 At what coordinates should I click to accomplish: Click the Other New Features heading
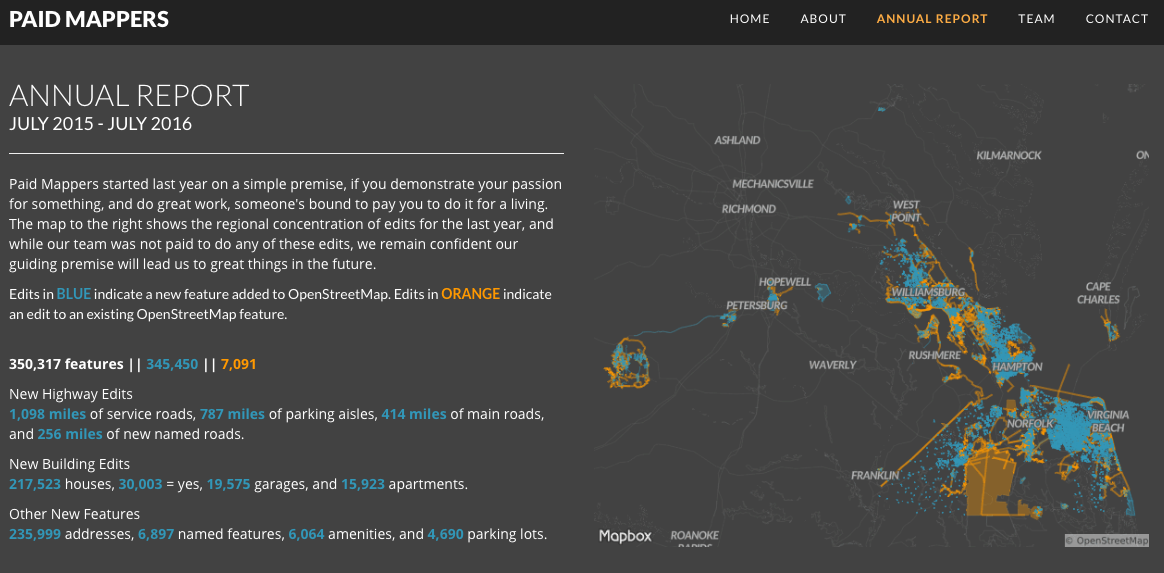click(74, 514)
